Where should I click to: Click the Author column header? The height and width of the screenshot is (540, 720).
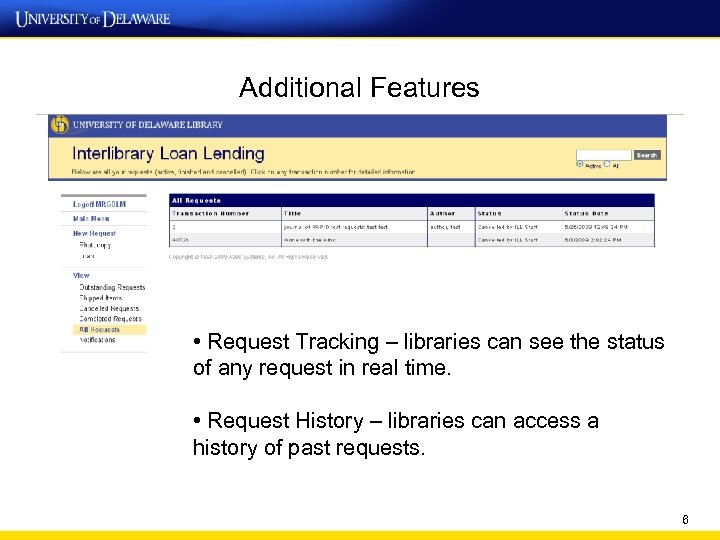tap(443, 214)
